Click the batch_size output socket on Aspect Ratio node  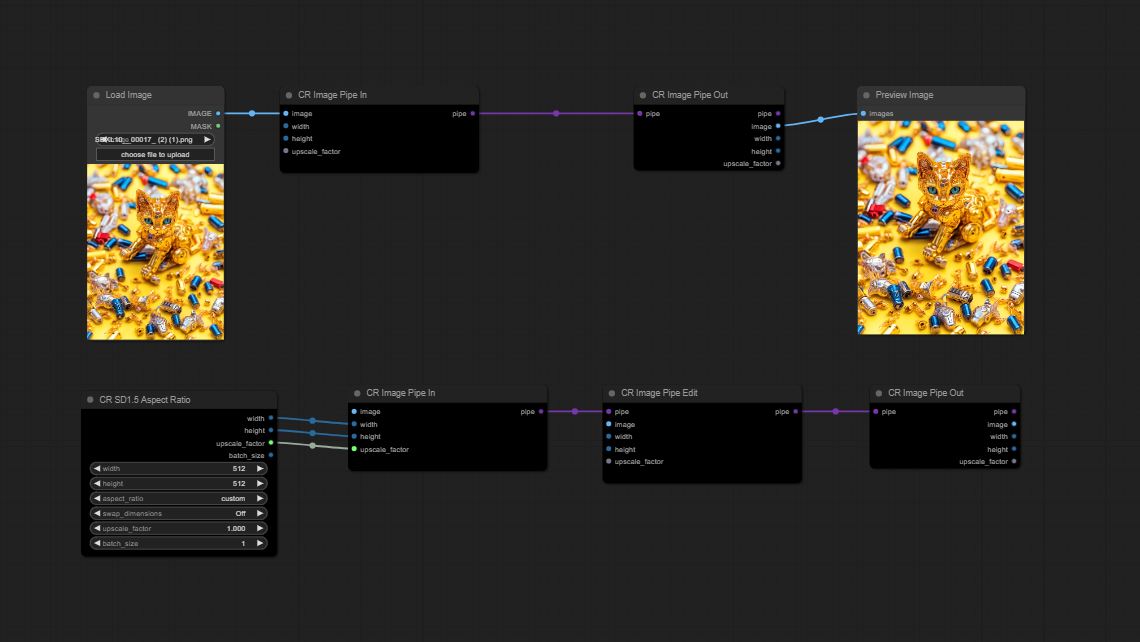[271, 456]
